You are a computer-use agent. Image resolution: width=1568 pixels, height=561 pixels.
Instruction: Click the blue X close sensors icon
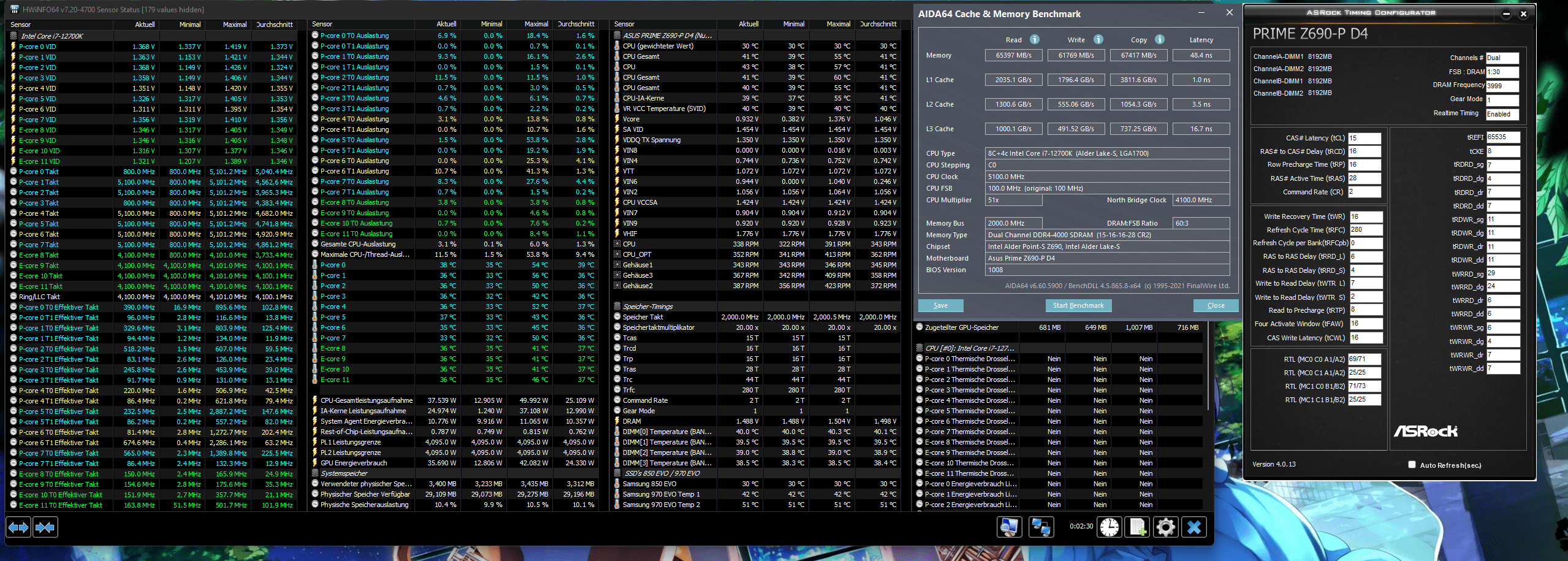(1194, 527)
